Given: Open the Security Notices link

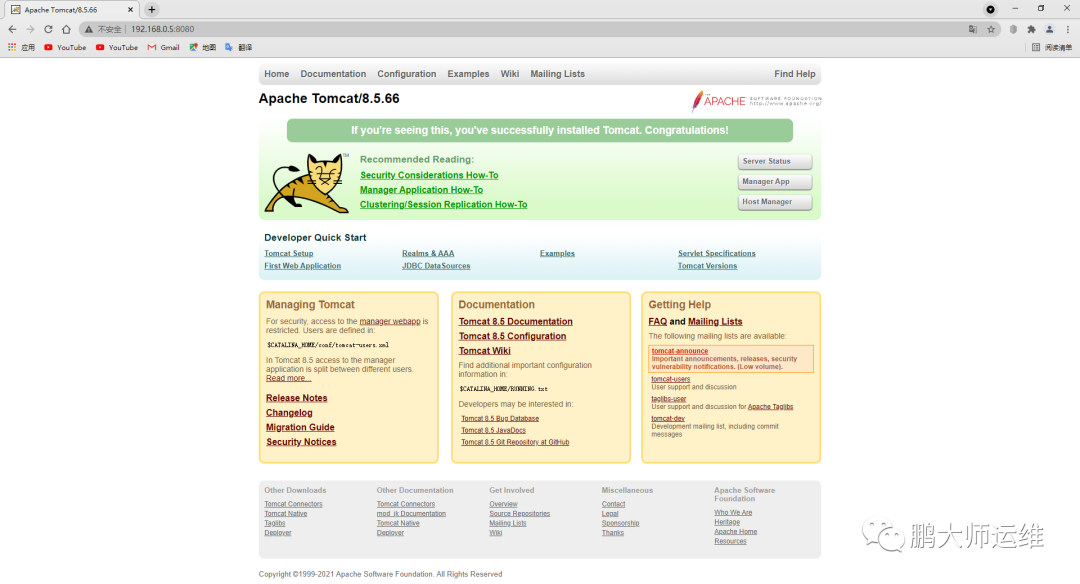Looking at the screenshot, I should point(301,442).
